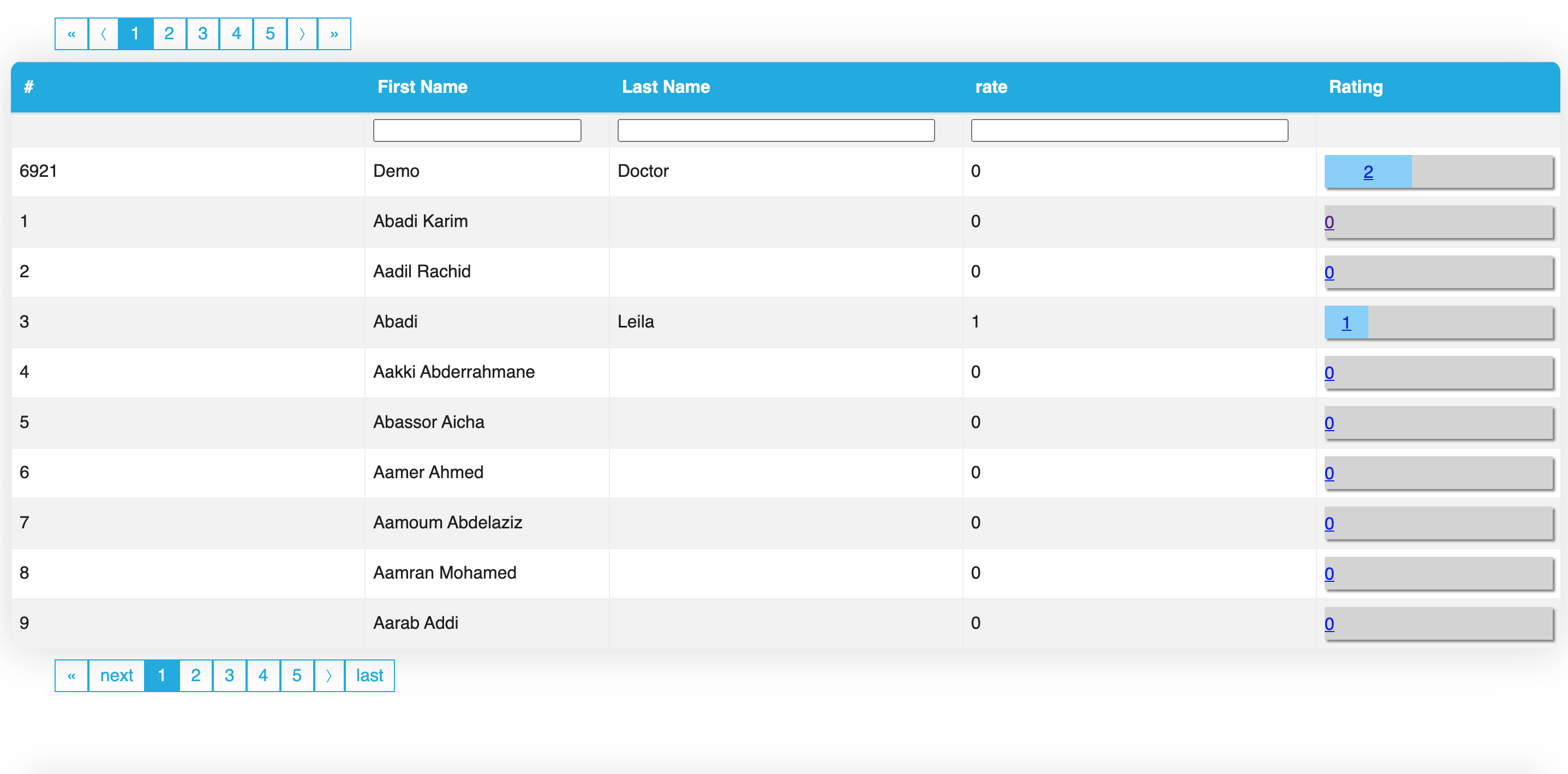Select page 4 in bottom pagination
The image size is (1568, 774).
click(x=263, y=676)
